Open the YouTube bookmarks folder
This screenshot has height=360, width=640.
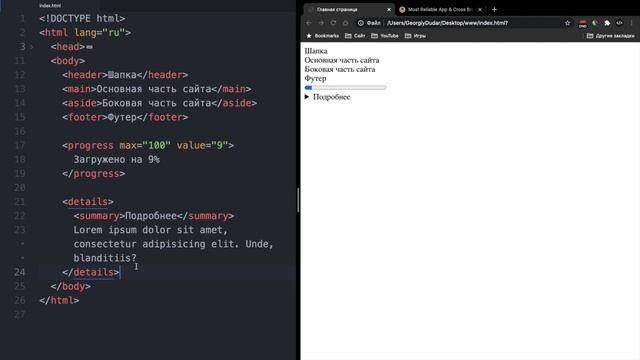385,36
